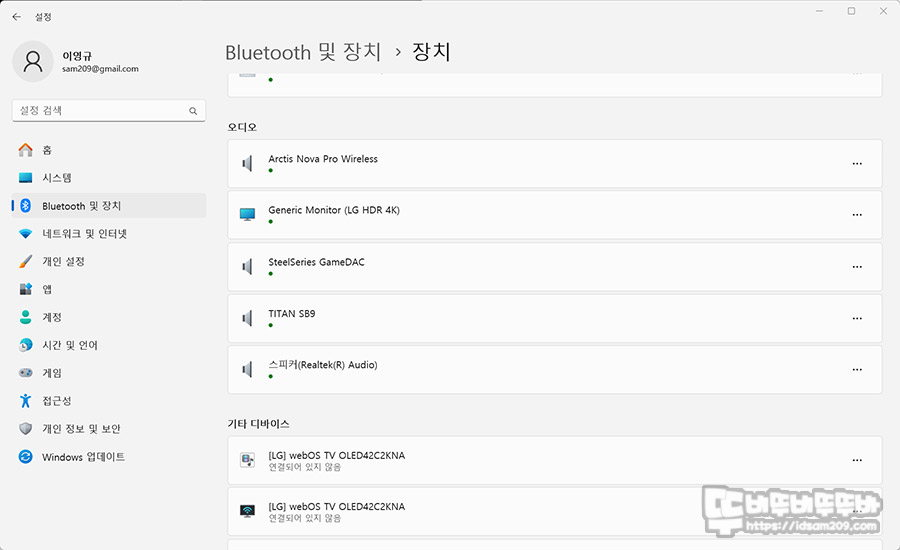Screen dimensions: 900x550
Task: Click Bluetooth 및 장치 breadcrumb link
Action: click(x=303, y=52)
